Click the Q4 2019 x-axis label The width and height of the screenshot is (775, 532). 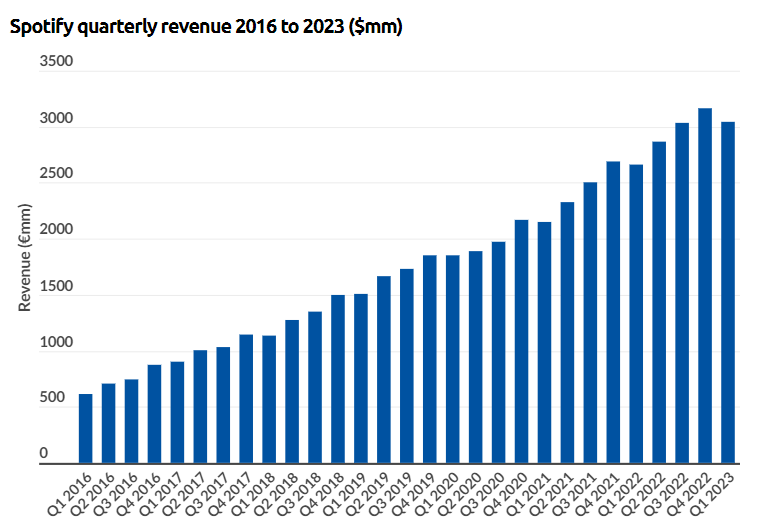click(x=414, y=494)
